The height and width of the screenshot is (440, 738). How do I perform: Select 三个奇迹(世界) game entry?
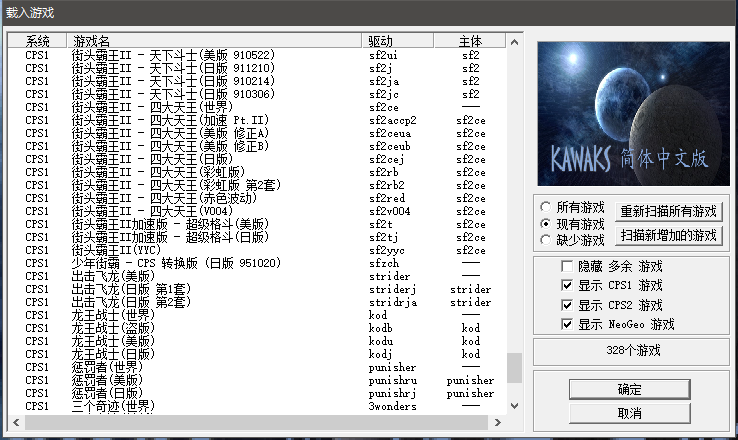tap(113, 406)
